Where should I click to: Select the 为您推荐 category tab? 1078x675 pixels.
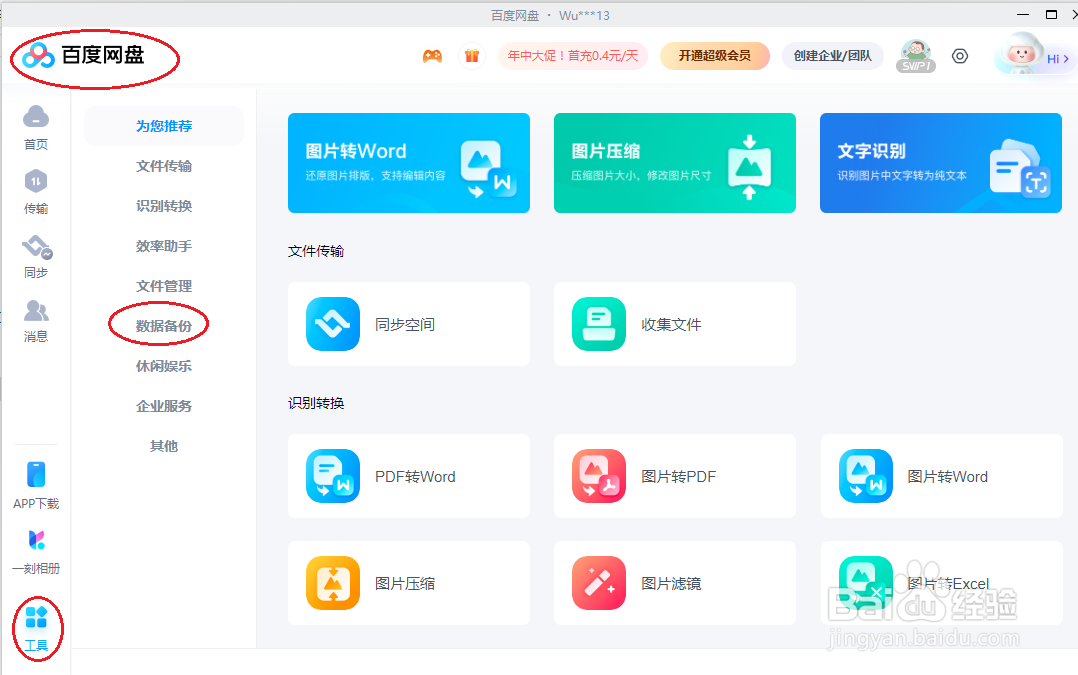click(164, 126)
